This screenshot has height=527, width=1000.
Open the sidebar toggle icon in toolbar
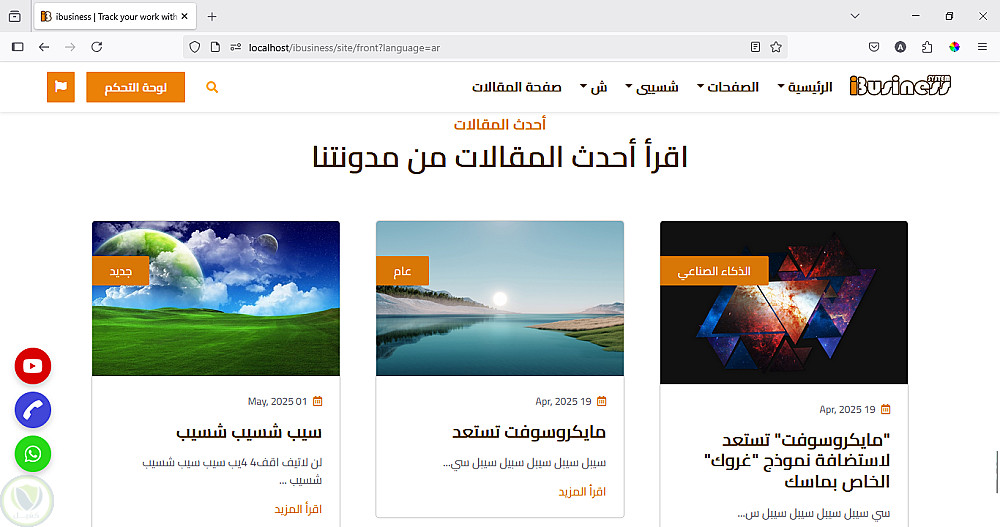pyautogui.click(x=18, y=47)
